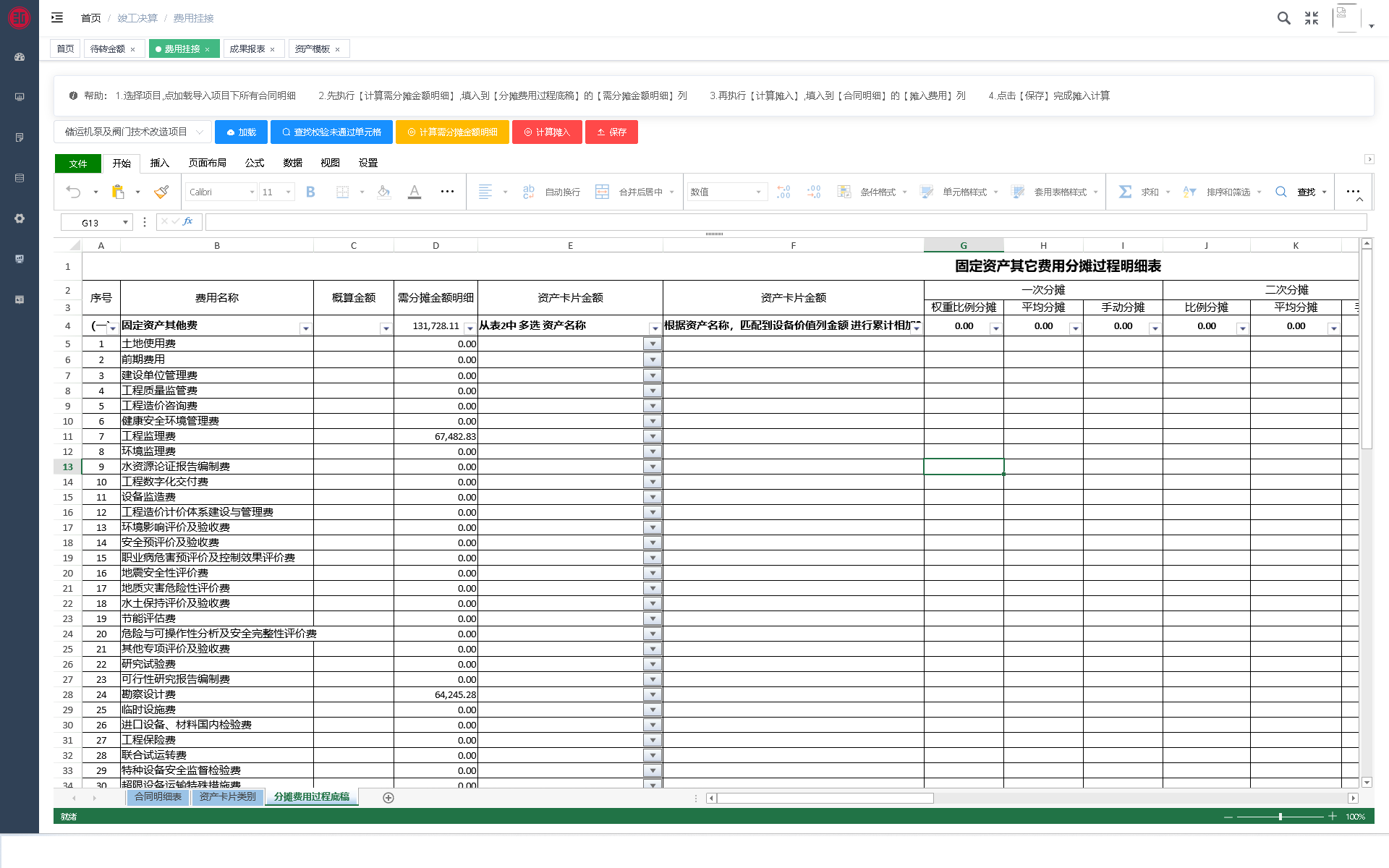1389x868 pixels.
Task: Click the search icon in top header
Action: [x=1283, y=18]
